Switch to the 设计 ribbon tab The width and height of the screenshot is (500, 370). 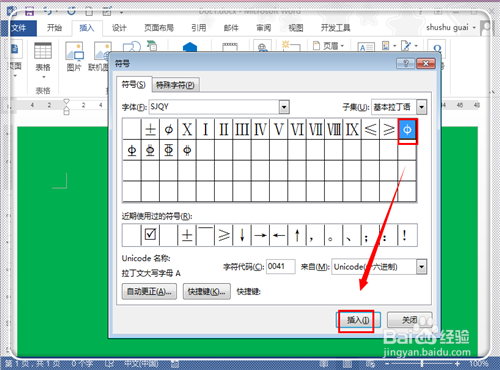(x=119, y=28)
